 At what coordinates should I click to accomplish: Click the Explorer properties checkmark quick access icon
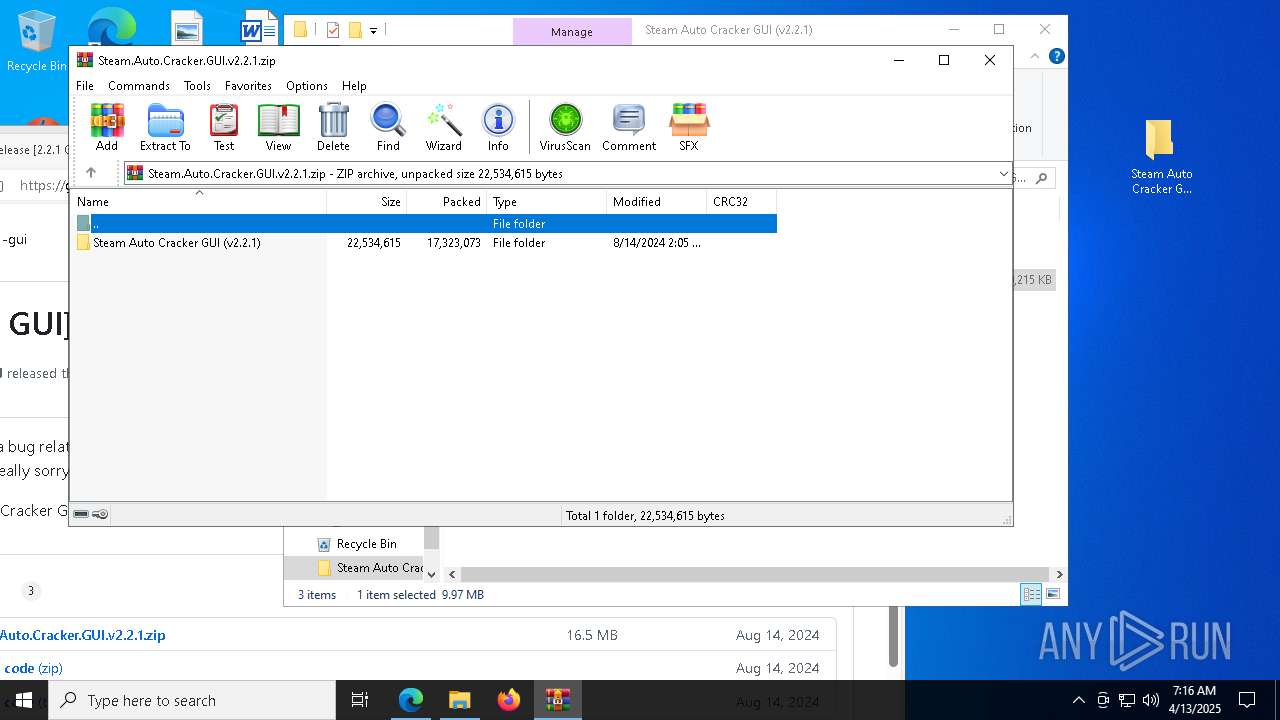tap(333, 30)
